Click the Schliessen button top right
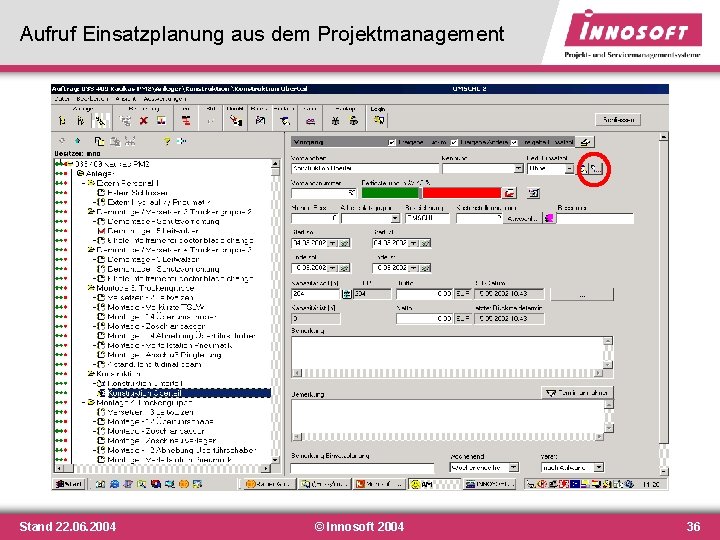This screenshot has width=720, height=540. pyautogui.click(x=618, y=120)
